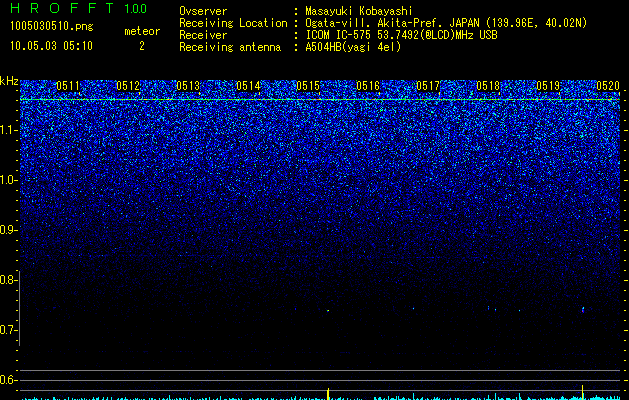The image size is (629, 400).
Task: Click the Ogata-vill. Akita-Pref. JAPAN location text
Action: 446,23
